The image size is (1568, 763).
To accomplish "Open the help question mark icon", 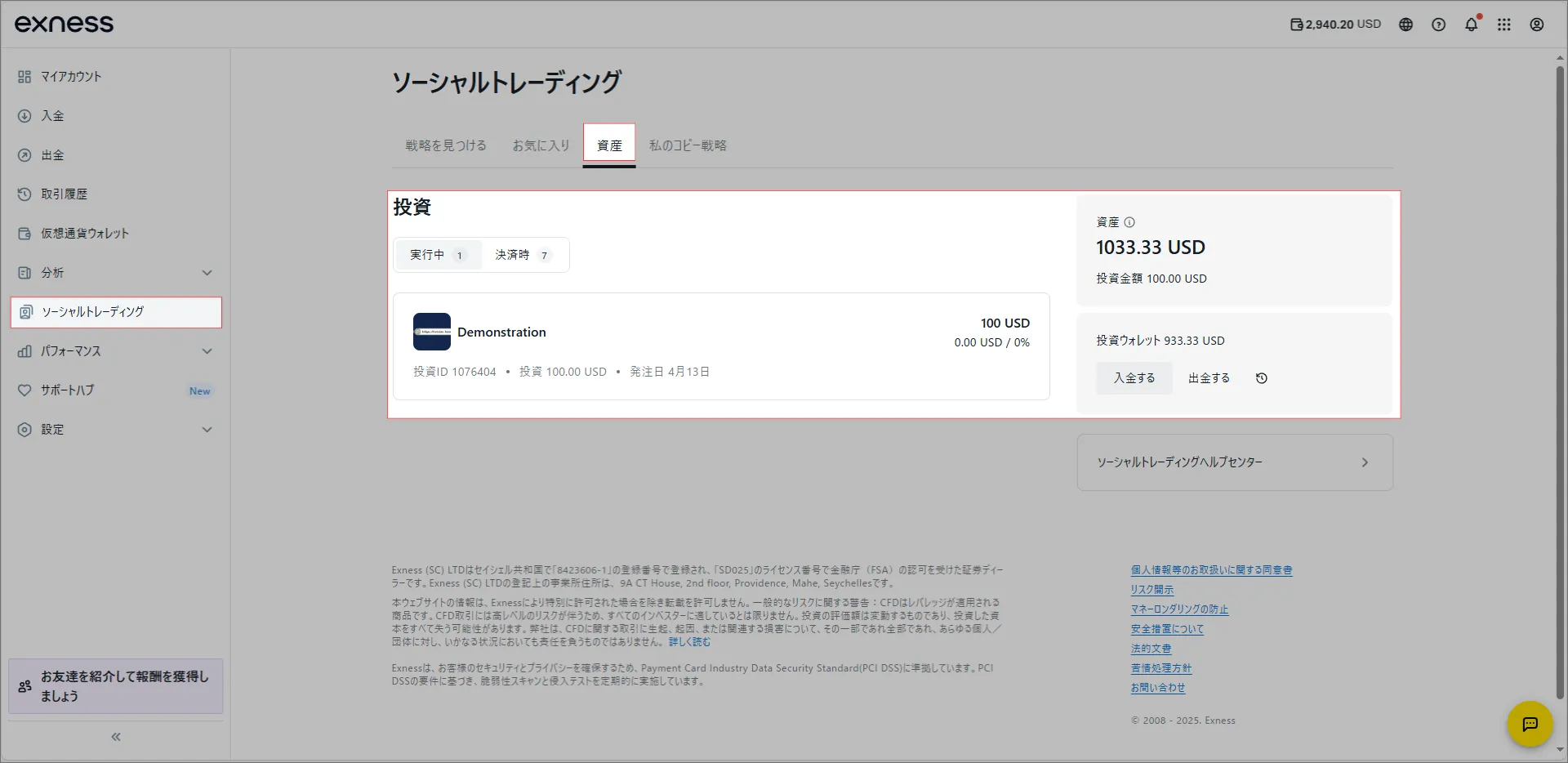I will point(1438,25).
